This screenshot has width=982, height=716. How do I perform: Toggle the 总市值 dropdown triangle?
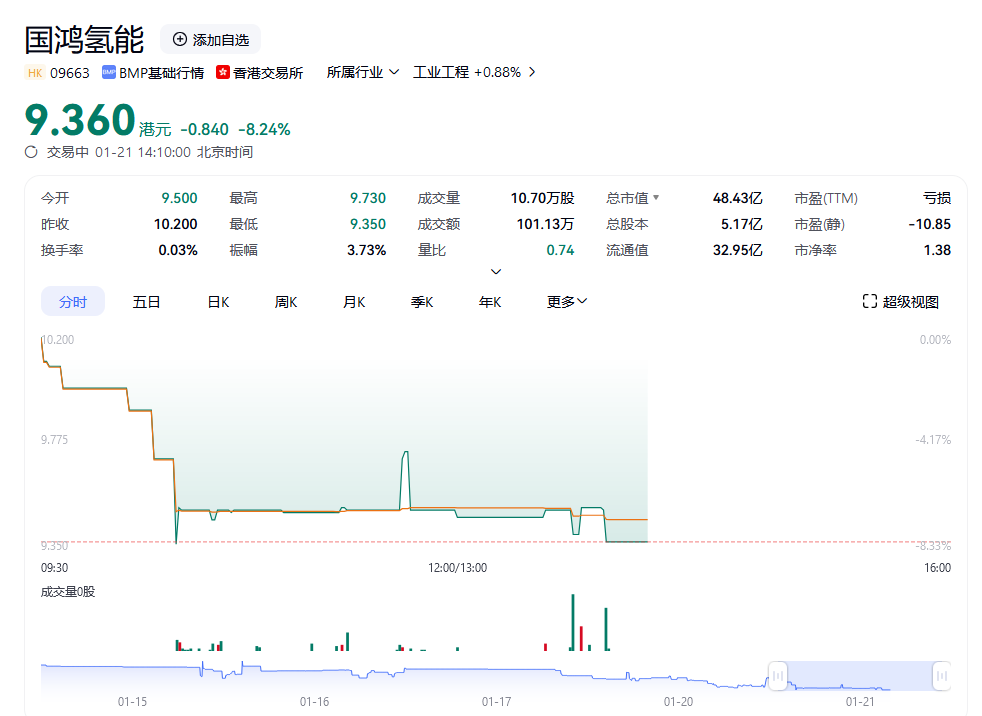(x=656, y=198)
